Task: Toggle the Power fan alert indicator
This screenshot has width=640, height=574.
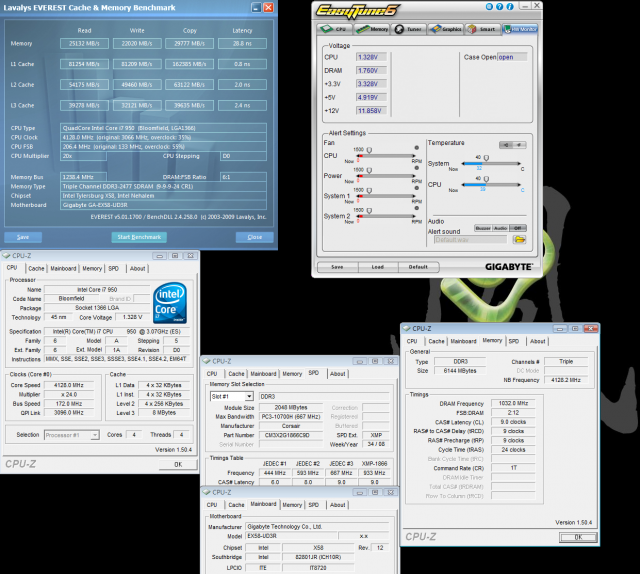Action: click(416, 168)
